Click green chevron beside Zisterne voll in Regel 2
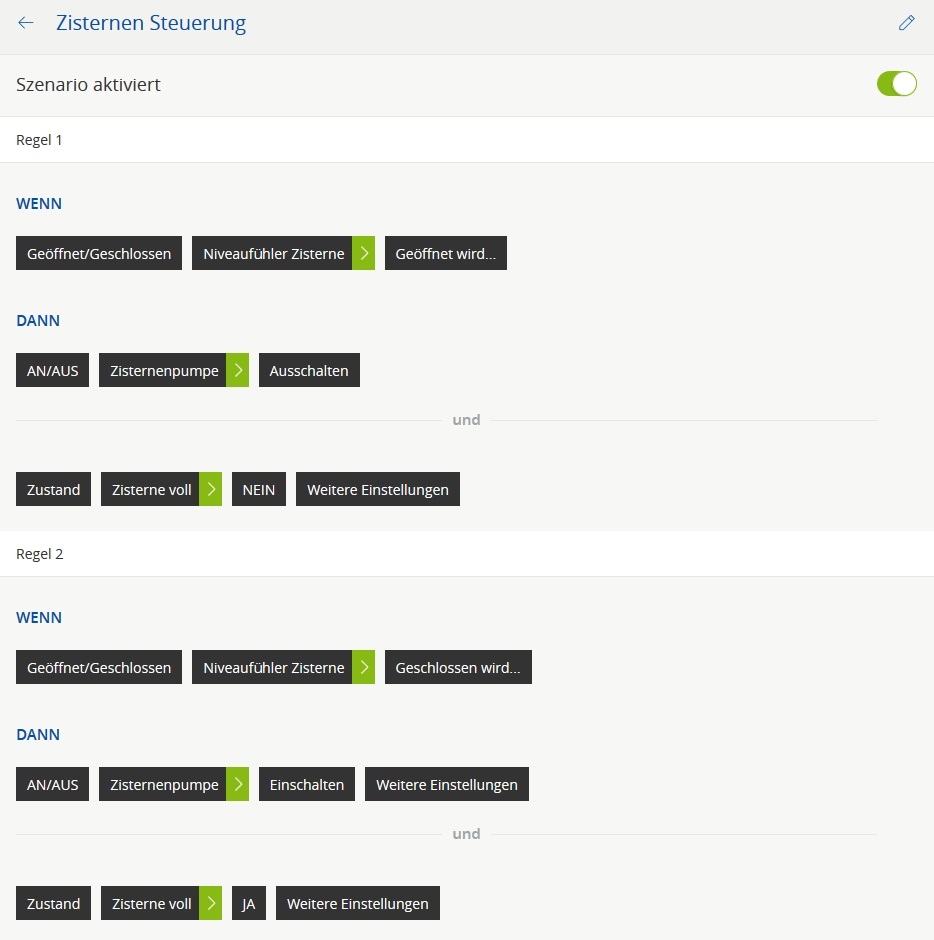Viewport: 934px width, 940px height. point(211,904)
